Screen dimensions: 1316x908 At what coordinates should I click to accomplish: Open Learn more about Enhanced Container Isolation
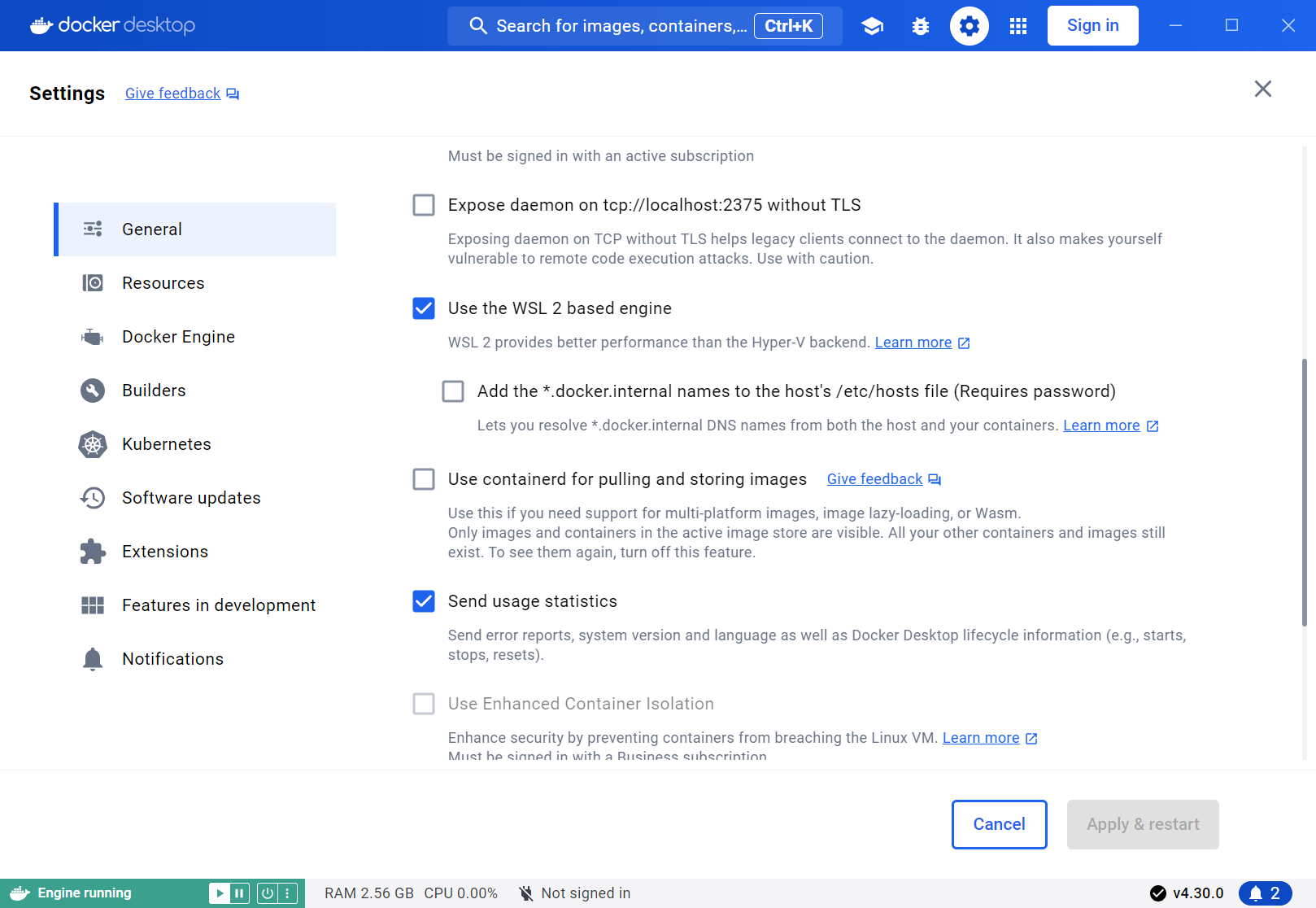[x=981, y=738]
